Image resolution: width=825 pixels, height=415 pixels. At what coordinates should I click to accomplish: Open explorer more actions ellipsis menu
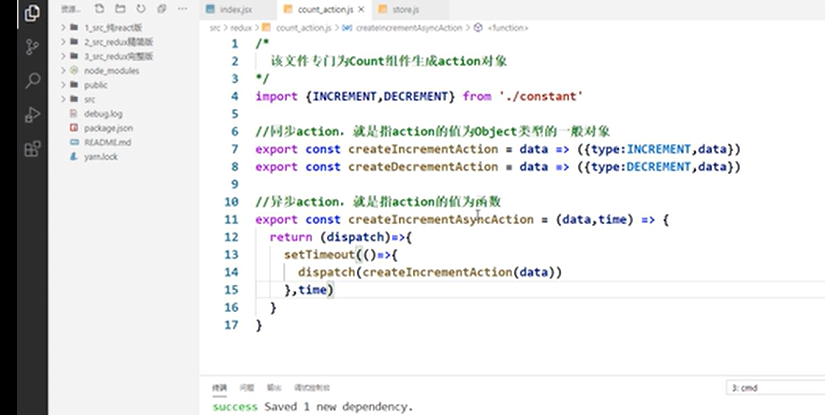click(182, 9)
